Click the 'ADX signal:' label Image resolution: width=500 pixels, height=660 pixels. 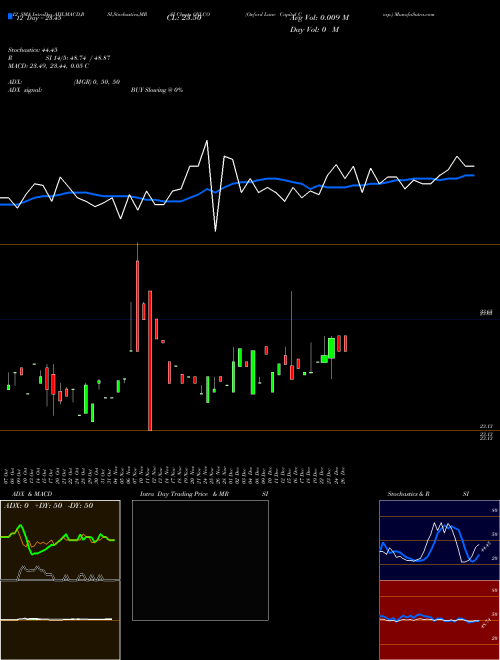25,90
